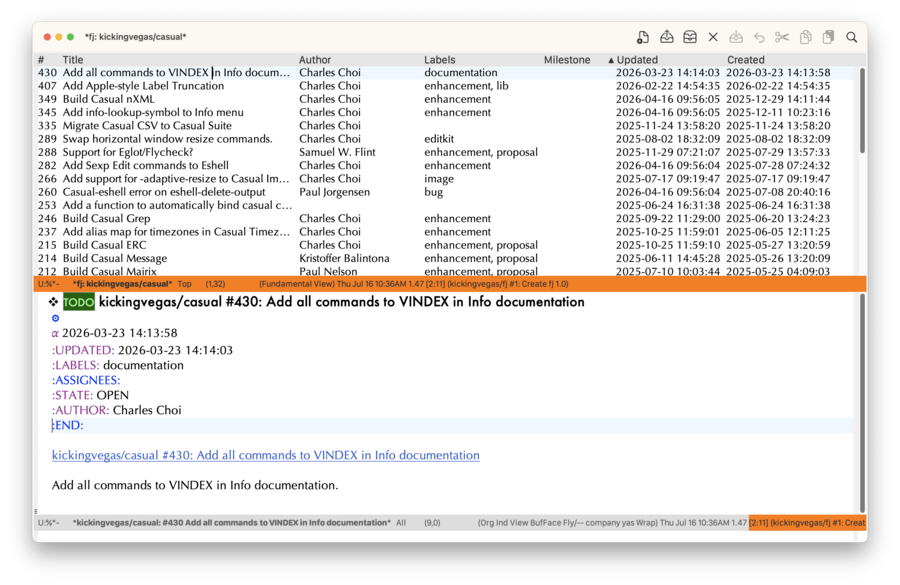
Task: Click the open file tray icon
Action: (666, 37)
